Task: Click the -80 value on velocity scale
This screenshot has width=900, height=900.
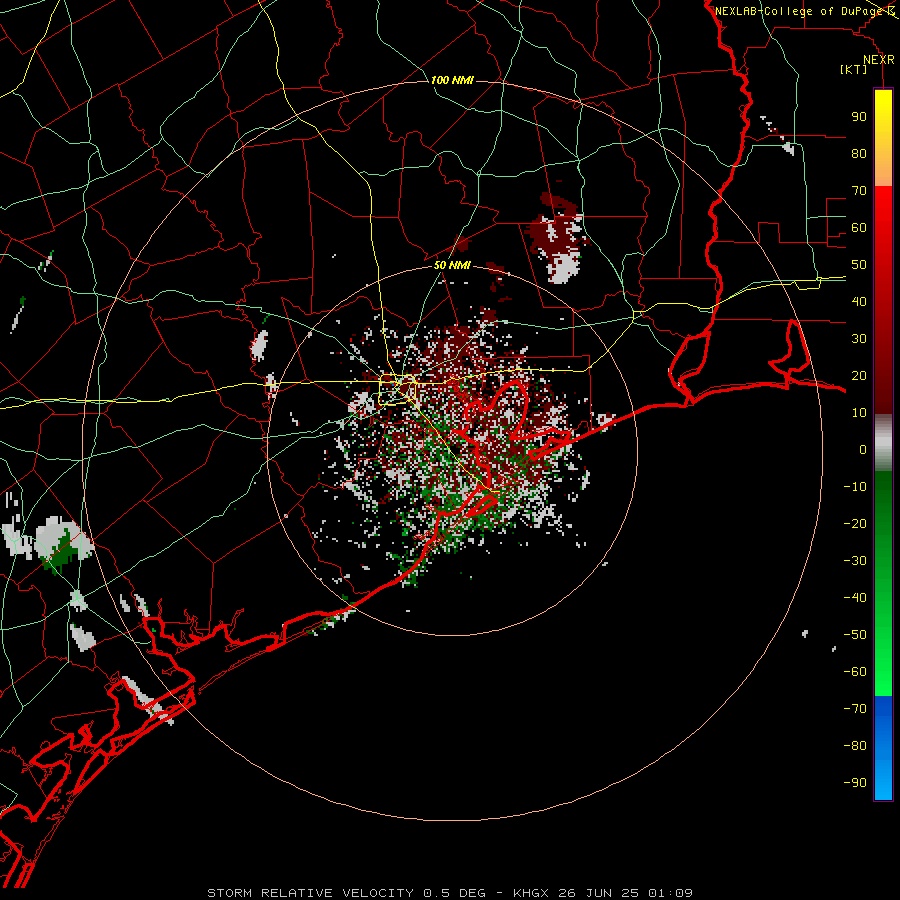Action: [855, 746]
